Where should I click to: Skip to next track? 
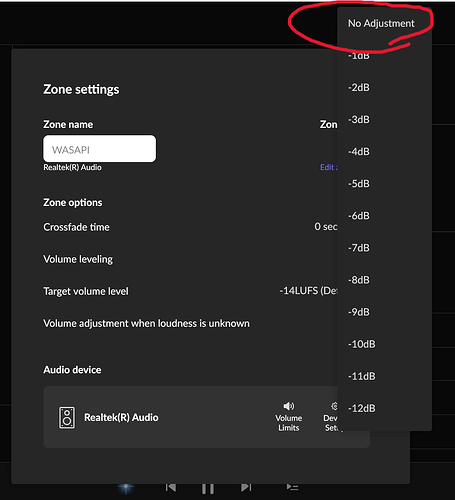click(x=246, y=487)
